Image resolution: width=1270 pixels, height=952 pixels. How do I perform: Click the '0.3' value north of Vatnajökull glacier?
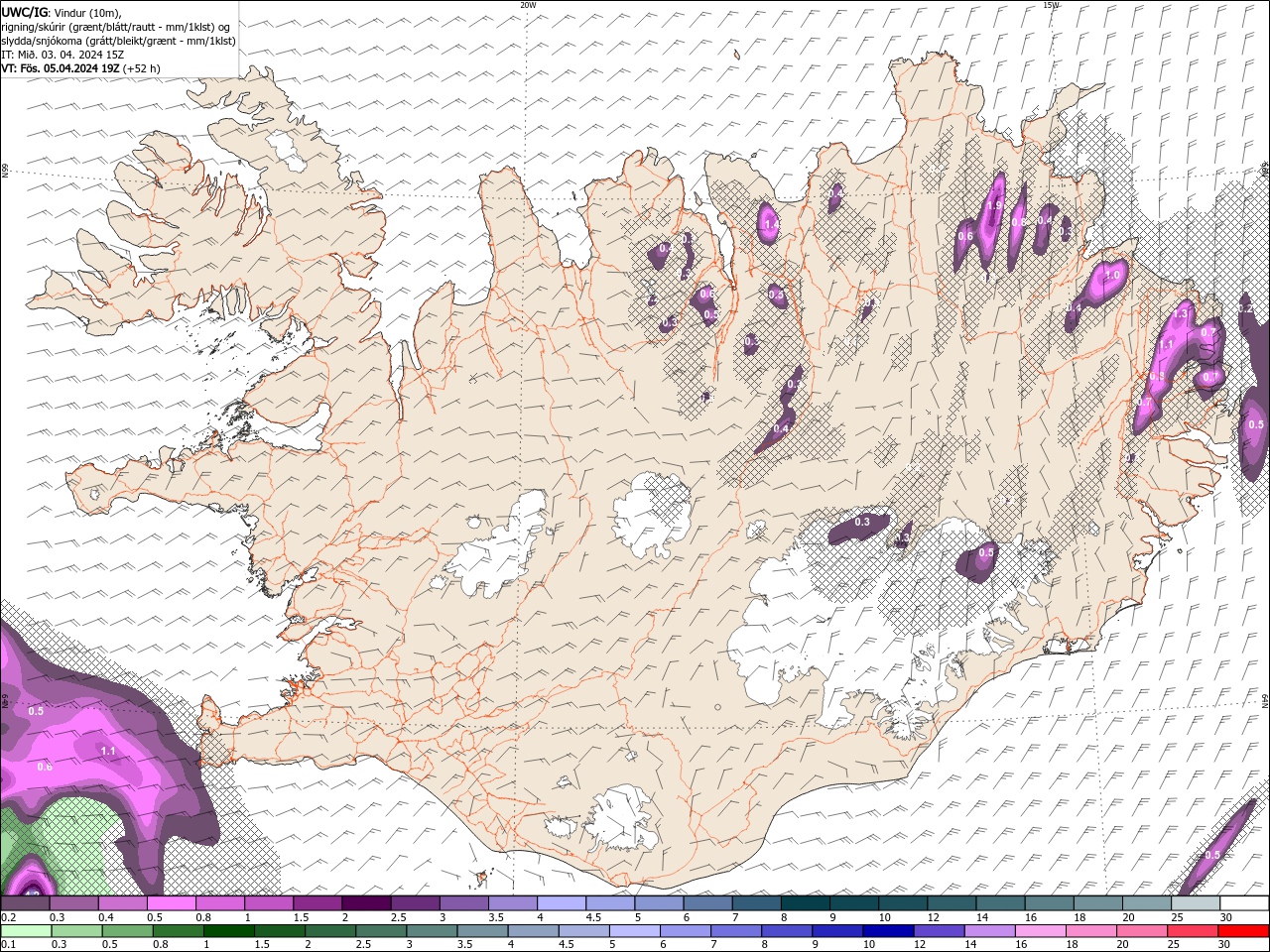(862, 522)
